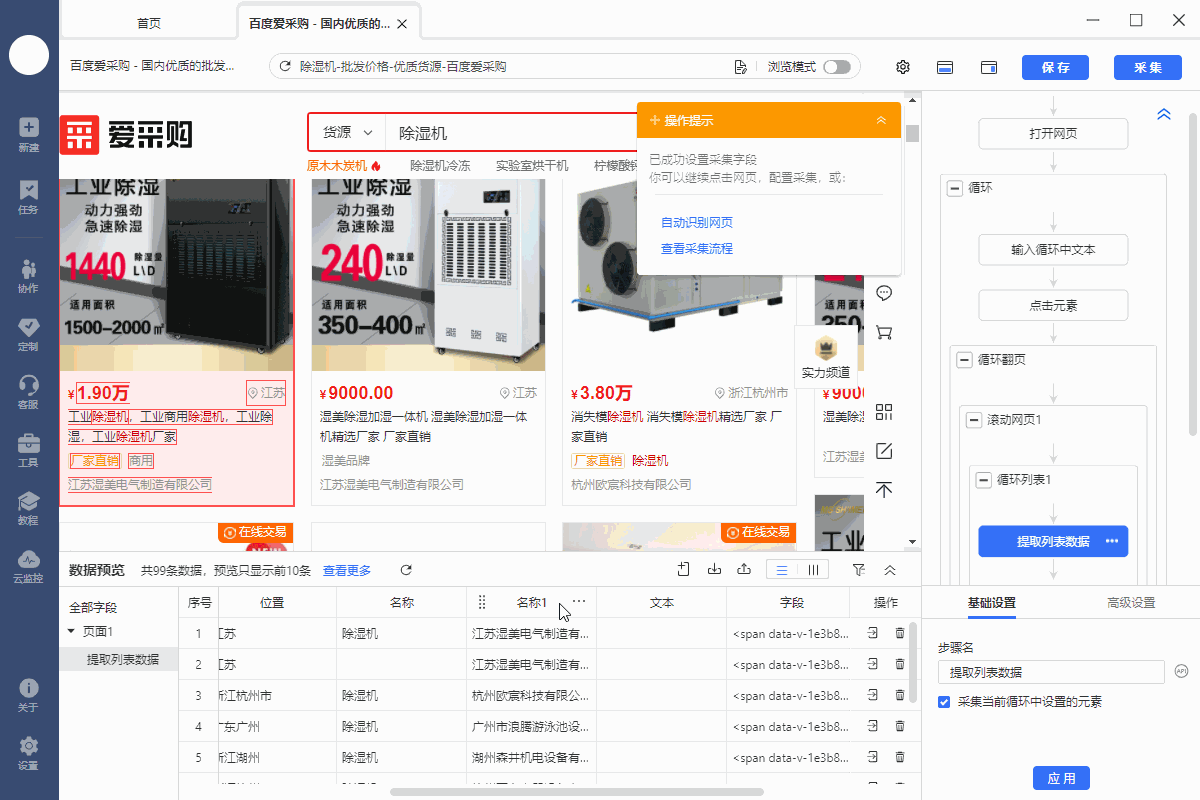Click the user avatar circle
Image resolution: width=1200 pixels, height=800 pixels.
(29, 55)
